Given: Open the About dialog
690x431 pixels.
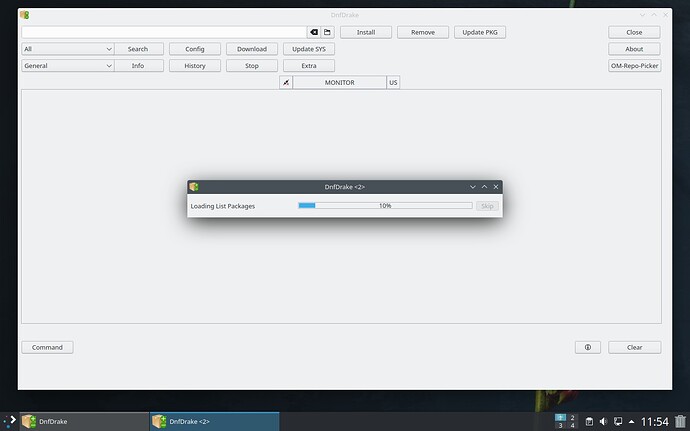Looking at the screenshot, I should coord(634,49).
